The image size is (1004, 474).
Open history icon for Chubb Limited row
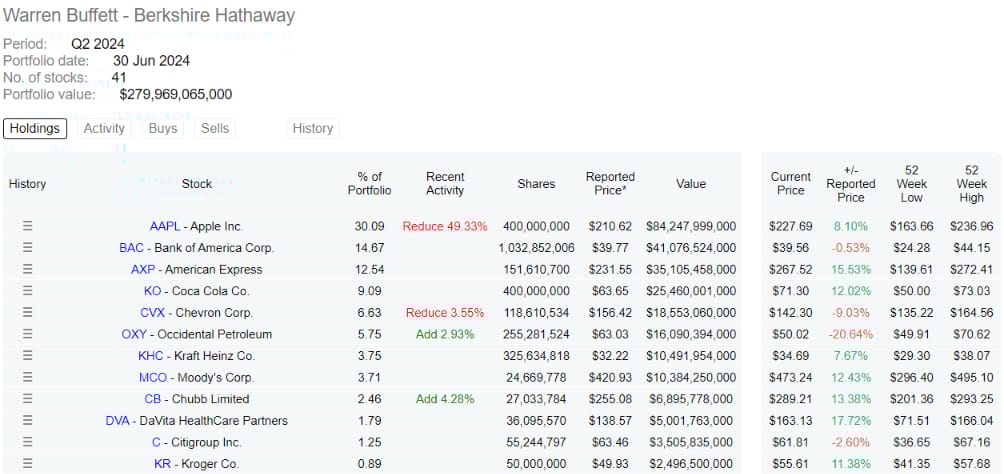28,399
